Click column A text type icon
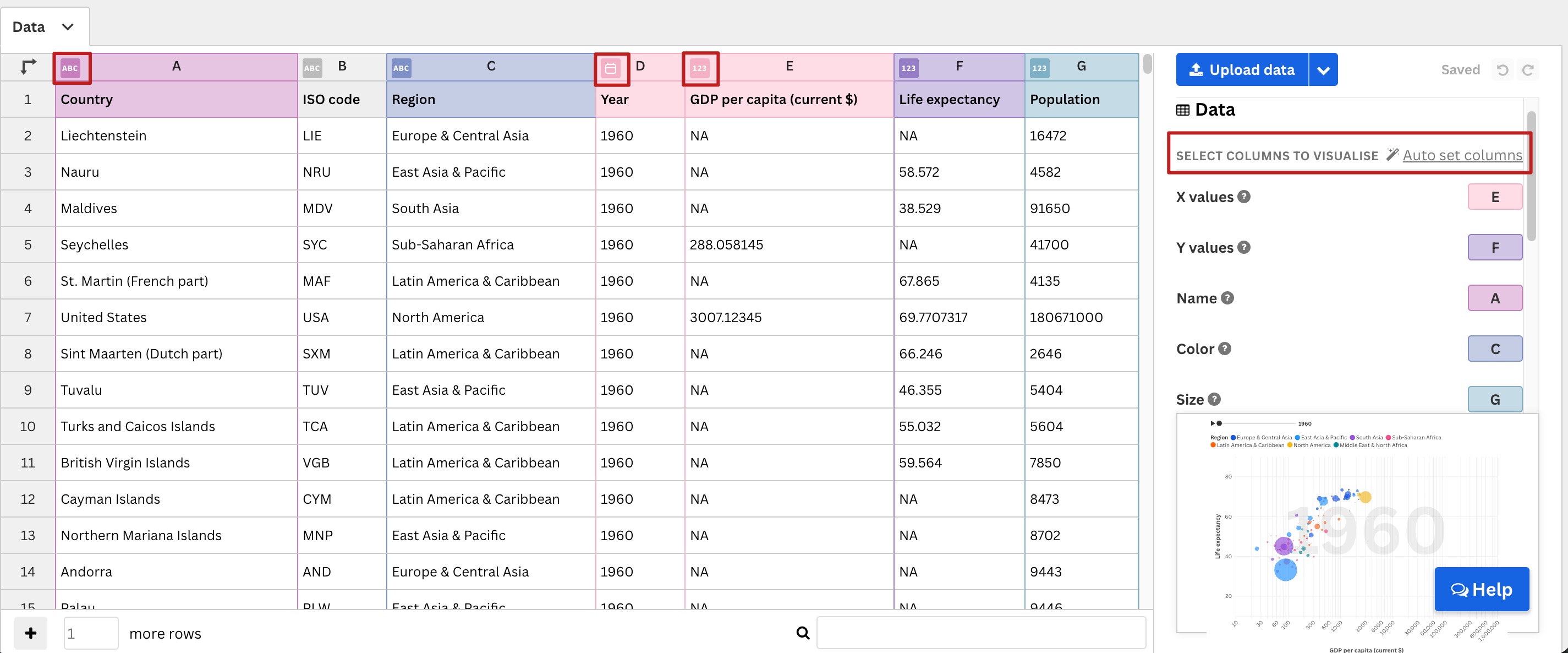1568x653 pixels. pos(70,68)
